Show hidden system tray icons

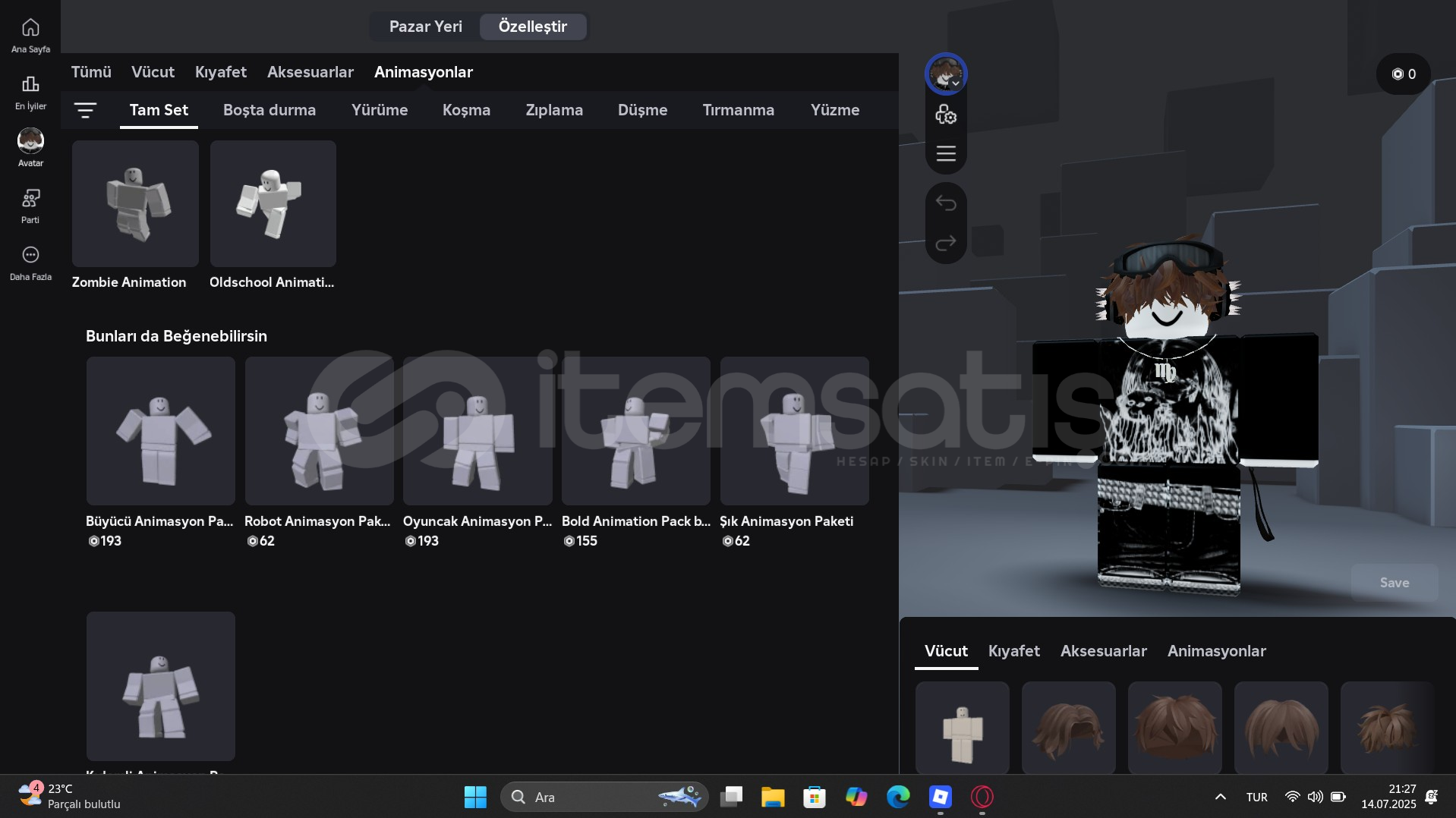pos(1221,797)
